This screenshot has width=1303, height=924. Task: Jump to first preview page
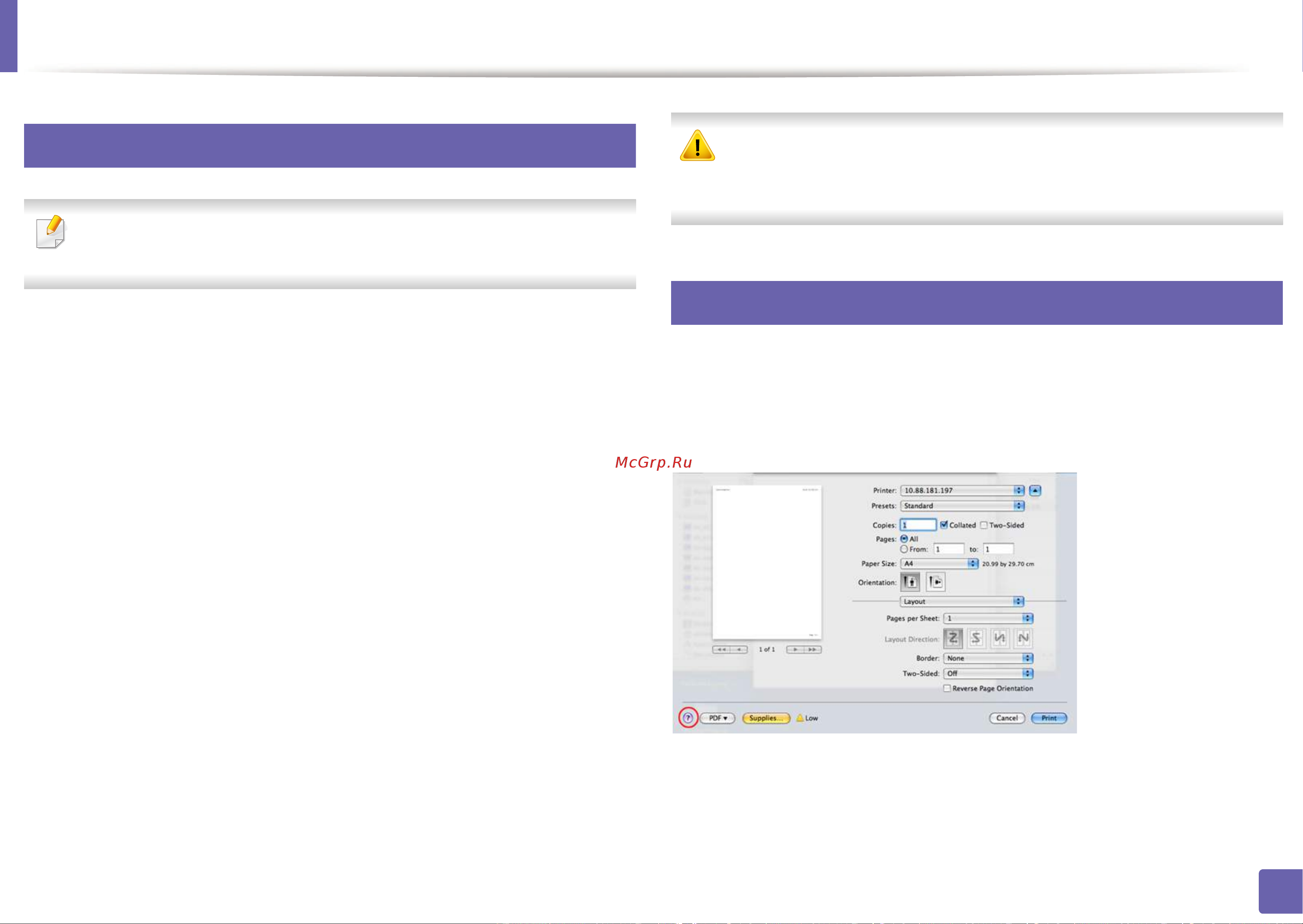pos(722,650)
